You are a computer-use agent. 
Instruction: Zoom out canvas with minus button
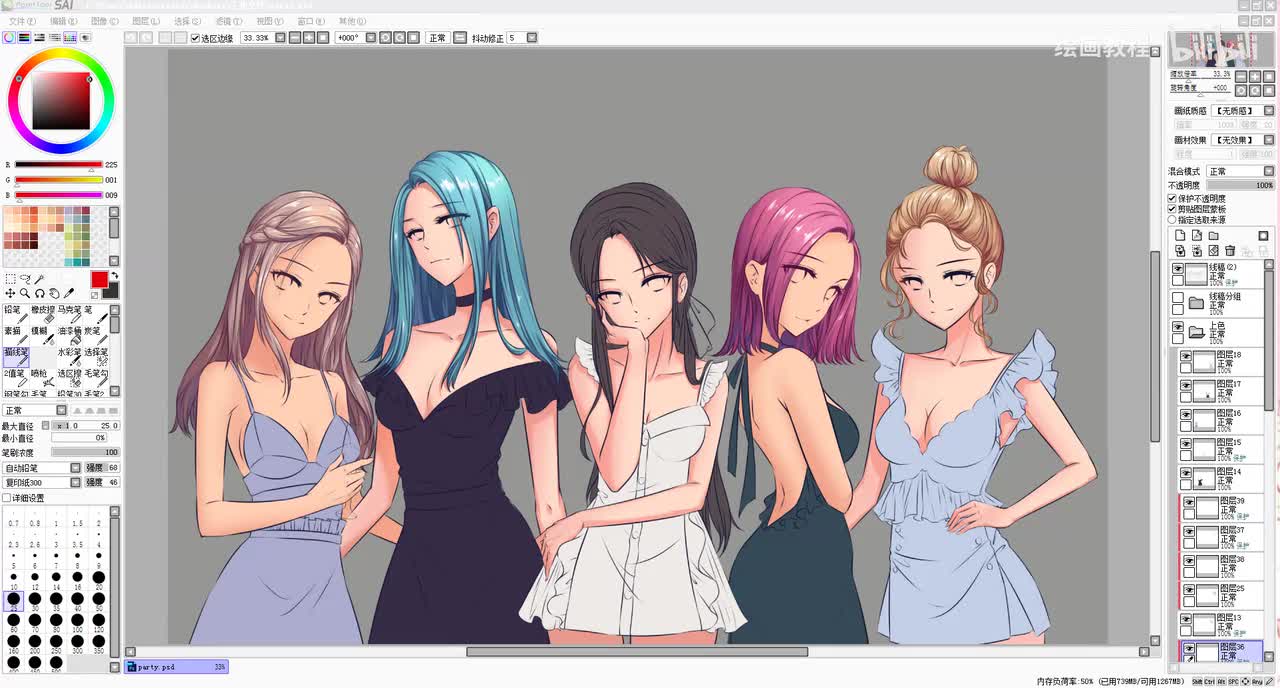(295, 38)
